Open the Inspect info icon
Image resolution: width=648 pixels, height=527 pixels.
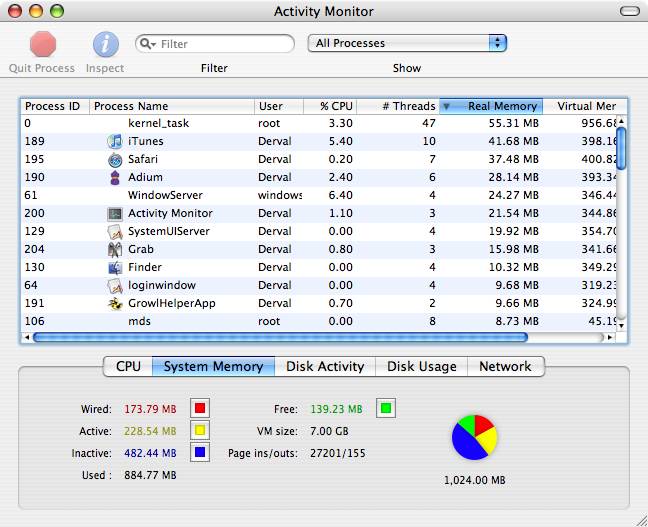[x=106, y=44]
